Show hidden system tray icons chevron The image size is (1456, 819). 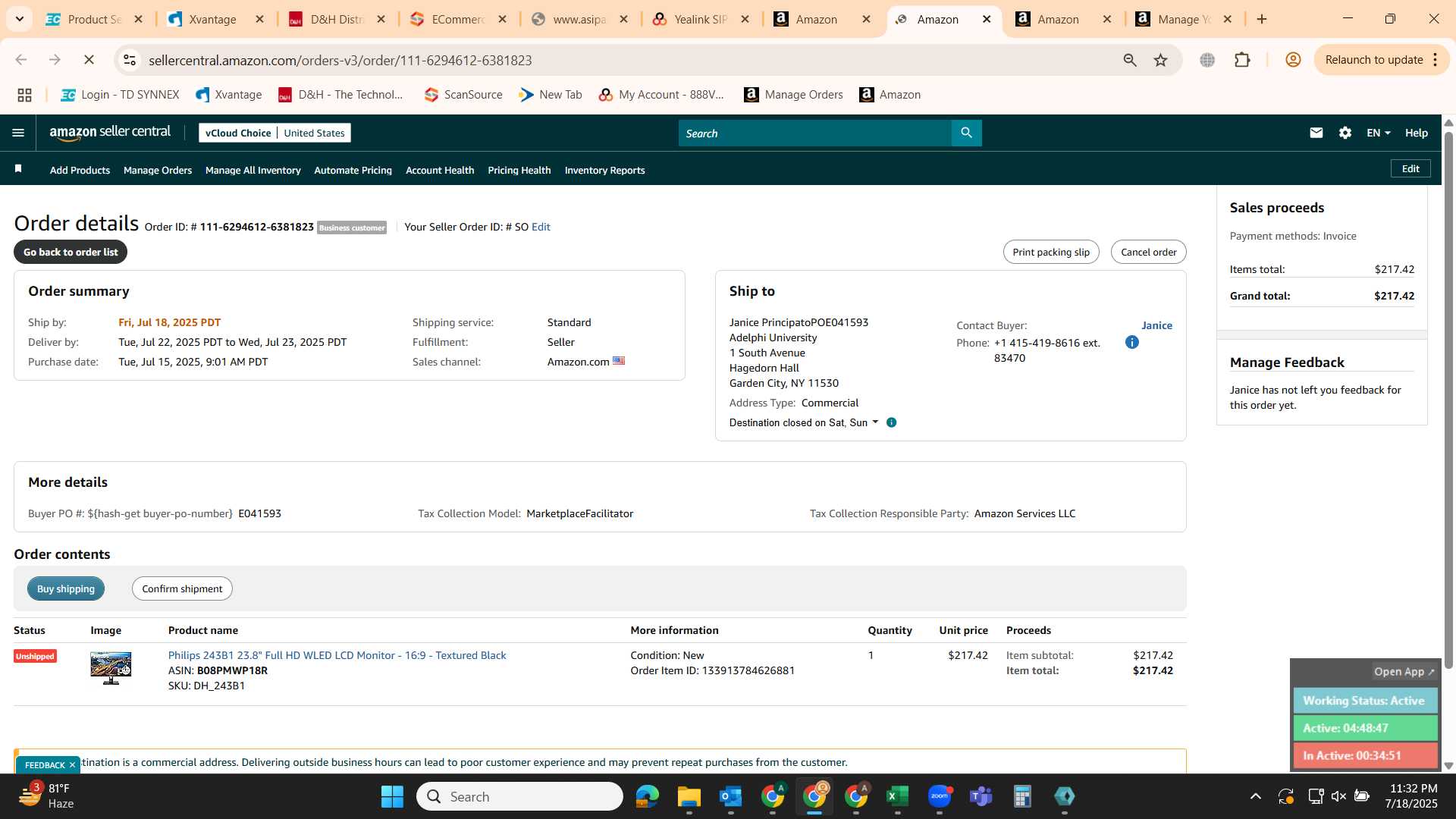click(x=1256, y=796)
